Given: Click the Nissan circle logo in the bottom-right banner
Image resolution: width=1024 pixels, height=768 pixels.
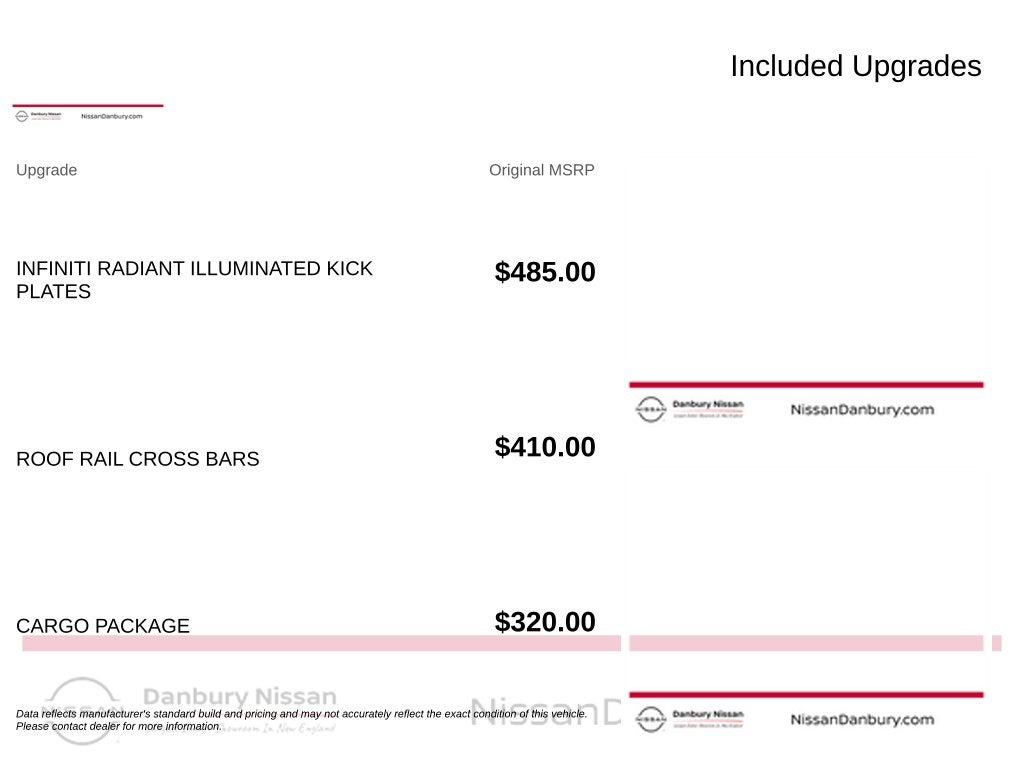Looking at the screenshot, I should pos(650,719).
